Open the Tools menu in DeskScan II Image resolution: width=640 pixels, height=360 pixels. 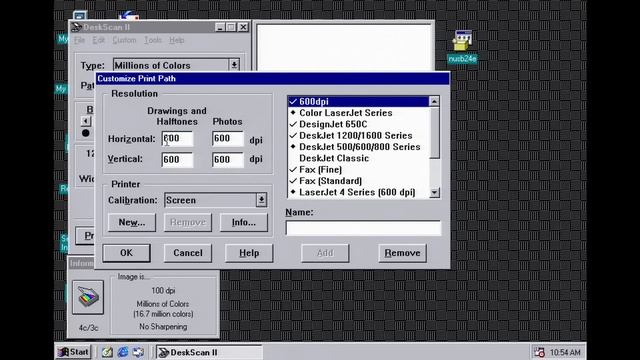pyautogui.click(x=153, y=40)
